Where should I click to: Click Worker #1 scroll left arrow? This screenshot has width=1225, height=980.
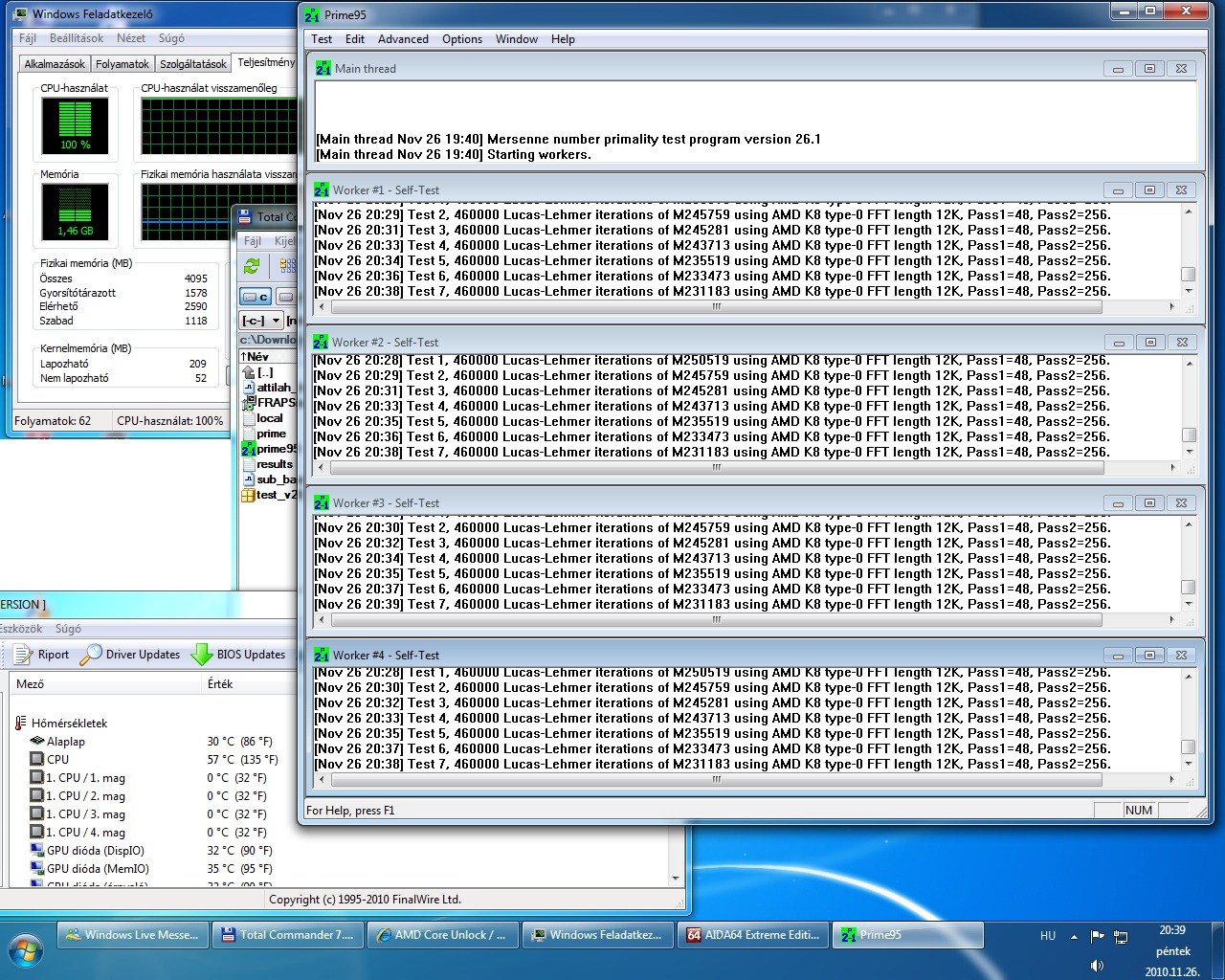click(x=321, y=307)
